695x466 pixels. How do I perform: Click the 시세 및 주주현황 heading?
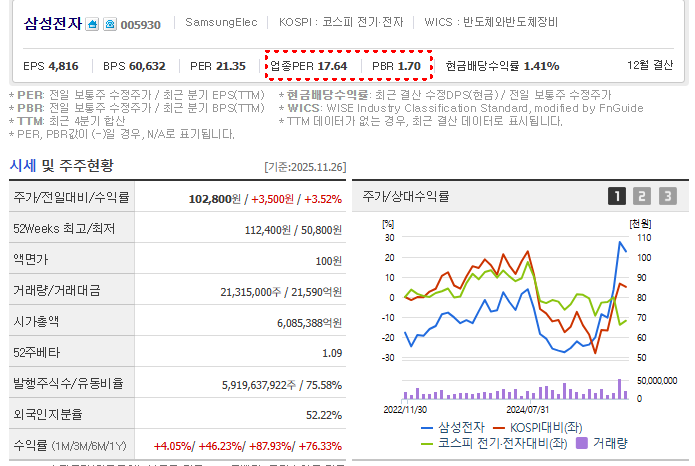(62, 165)
